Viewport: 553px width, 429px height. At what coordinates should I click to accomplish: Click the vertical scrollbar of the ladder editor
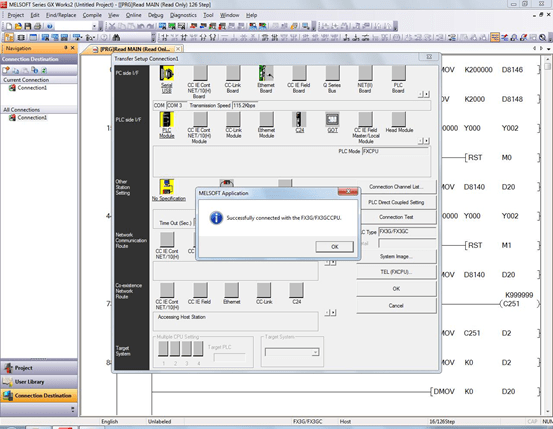coord(547,233)
